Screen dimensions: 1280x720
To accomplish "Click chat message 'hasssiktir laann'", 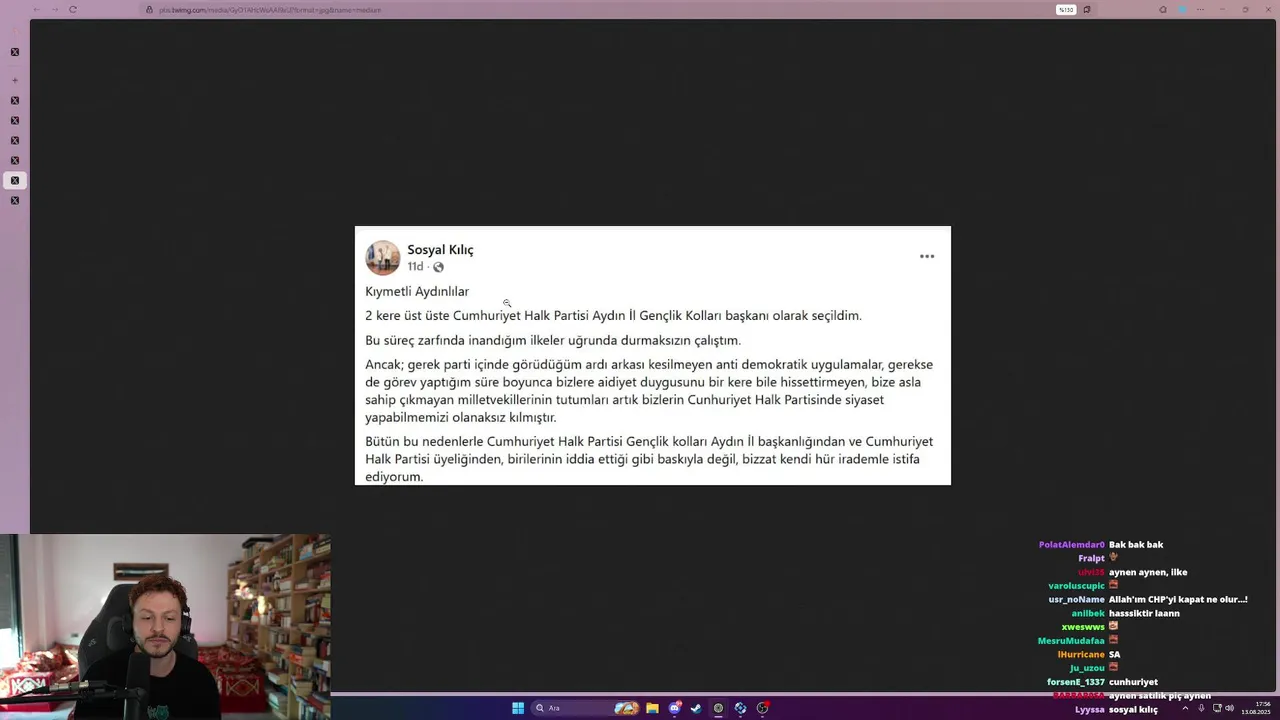I will point(1144,614).
